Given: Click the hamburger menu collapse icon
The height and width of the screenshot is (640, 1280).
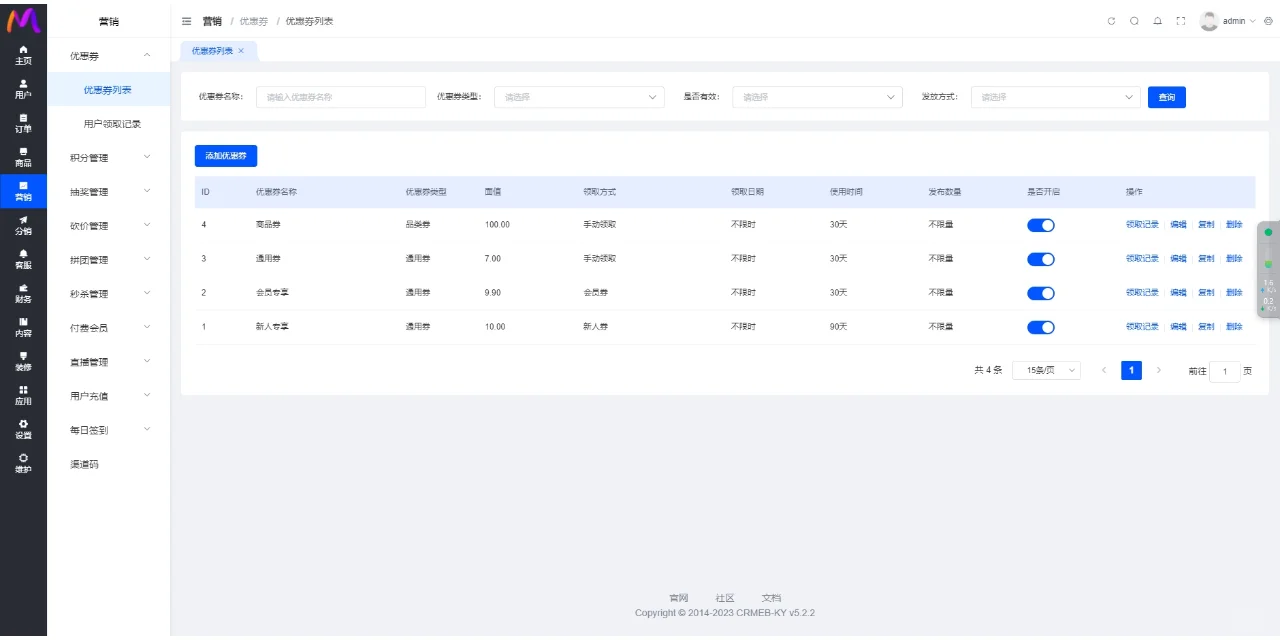Looking at the screenshot, I should click(187, 21).
